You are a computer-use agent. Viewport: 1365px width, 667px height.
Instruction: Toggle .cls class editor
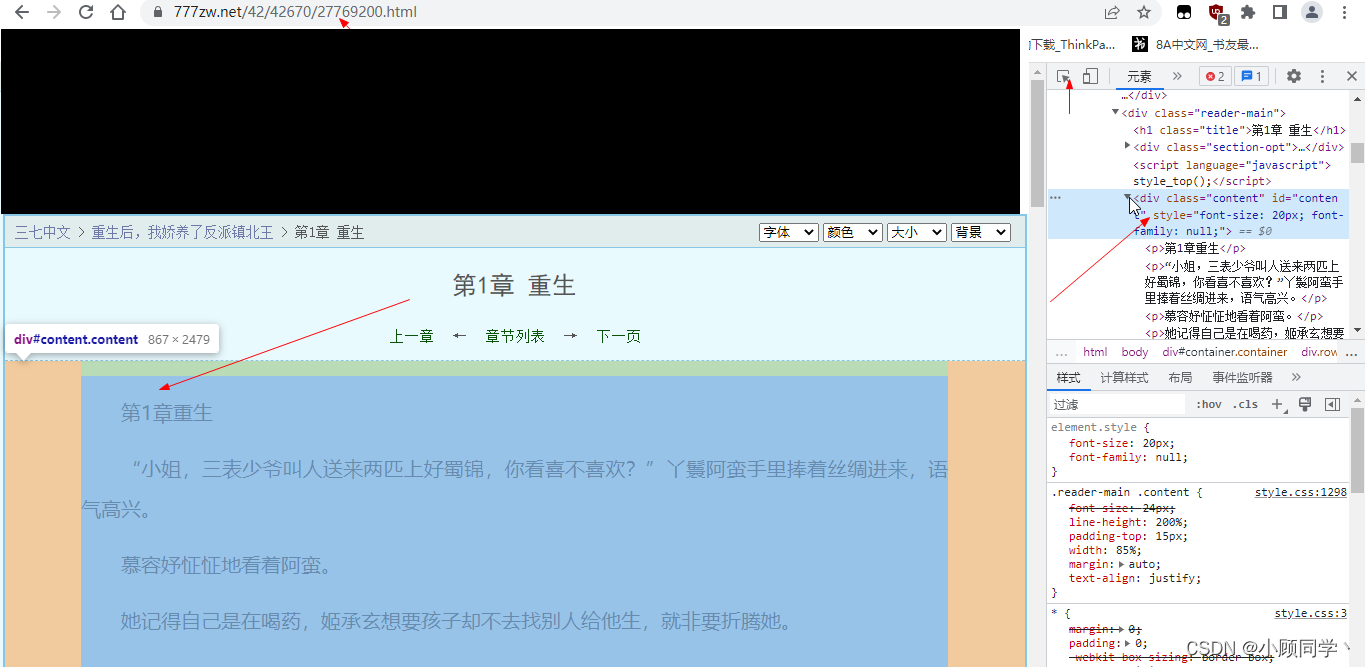(x=1246, y=404)
